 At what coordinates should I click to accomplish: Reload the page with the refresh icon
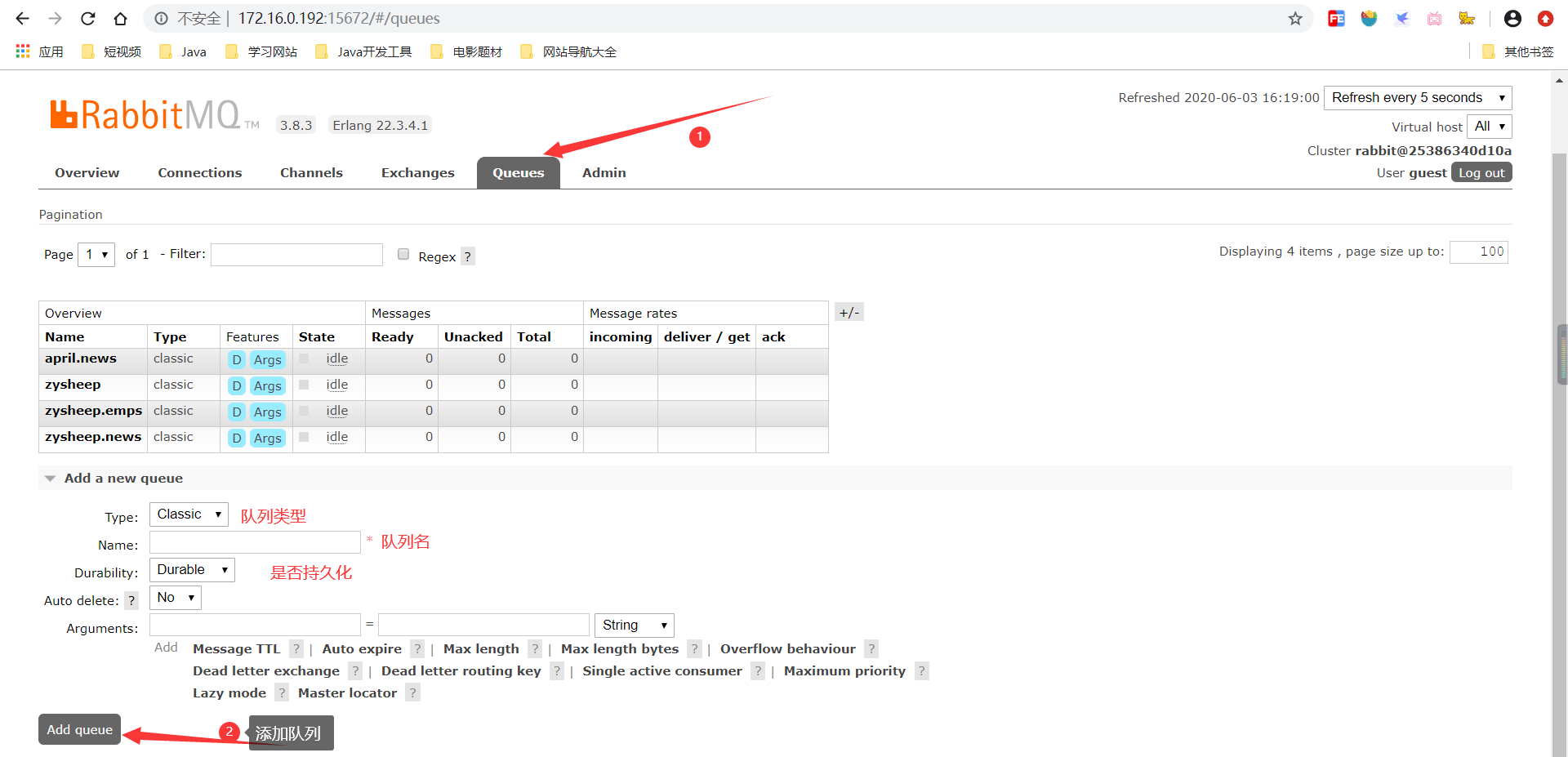click(88, 18)
